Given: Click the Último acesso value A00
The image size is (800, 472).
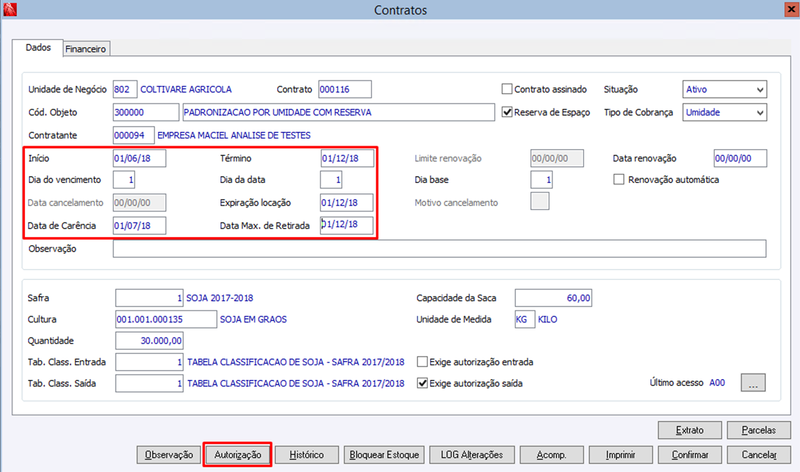Looking at the screenshot, I should (x=717, y=383).
